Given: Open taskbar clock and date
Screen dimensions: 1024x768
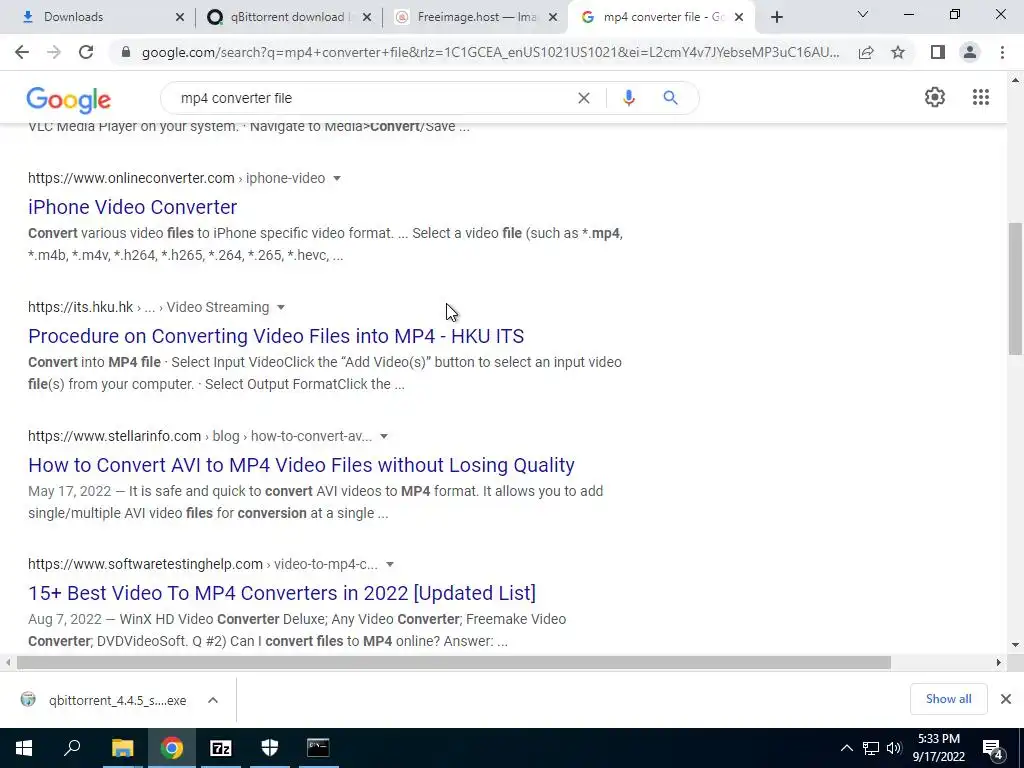Looking at the screenshot, I should coord(938,748).
